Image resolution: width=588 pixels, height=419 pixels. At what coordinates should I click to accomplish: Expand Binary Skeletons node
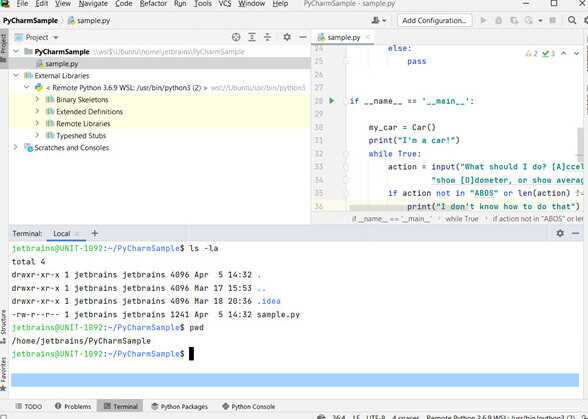(x=37, y=99)
